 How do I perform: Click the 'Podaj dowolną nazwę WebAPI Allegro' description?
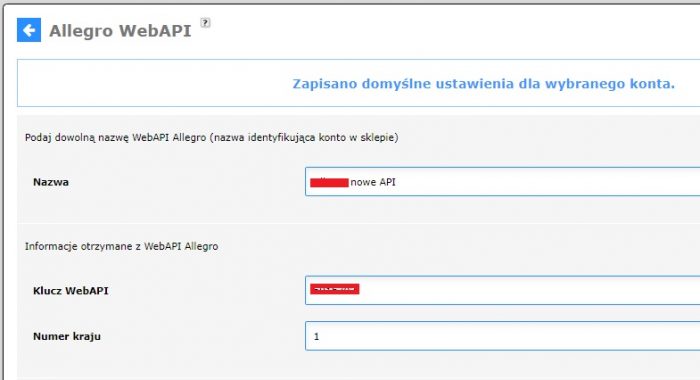click(212, 138)
